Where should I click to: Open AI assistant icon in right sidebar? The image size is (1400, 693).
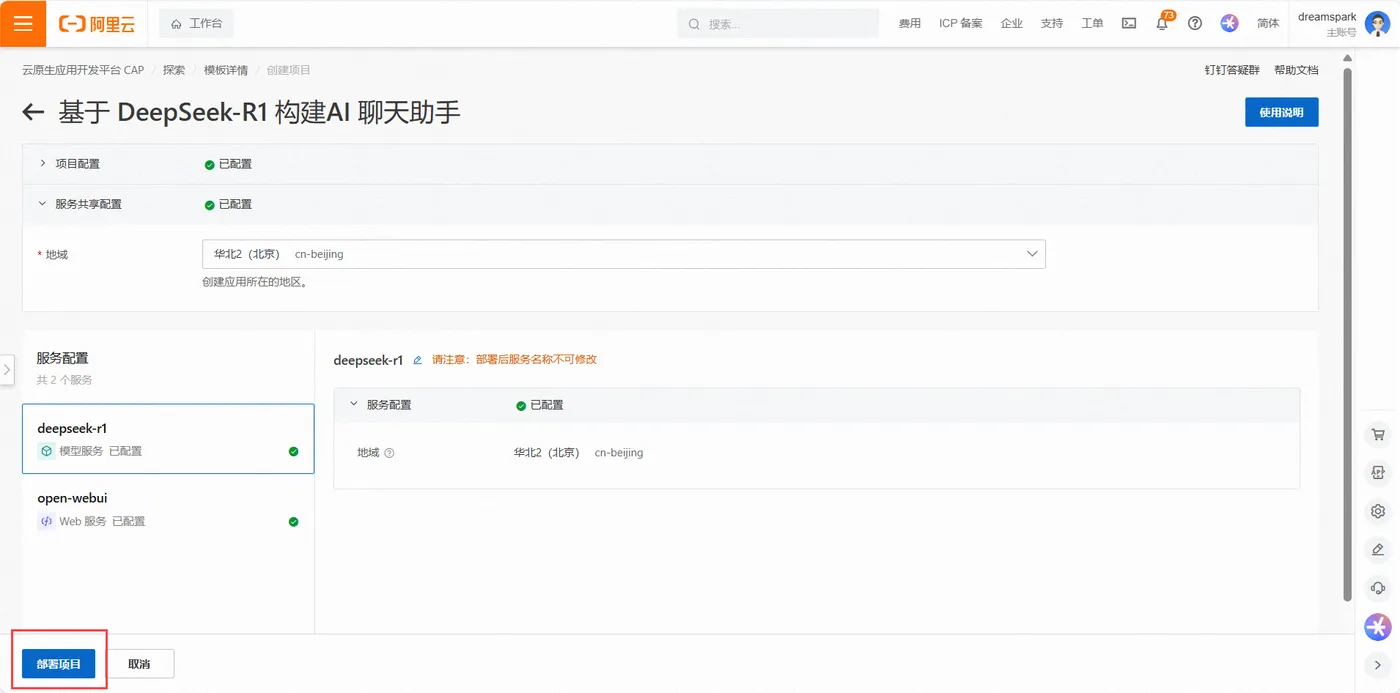tap(1378, 627)
